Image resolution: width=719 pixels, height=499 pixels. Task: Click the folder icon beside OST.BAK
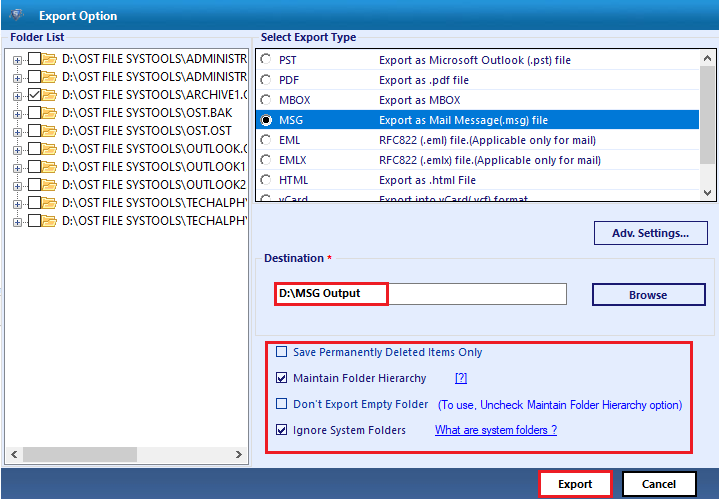(x=49, y=113)
